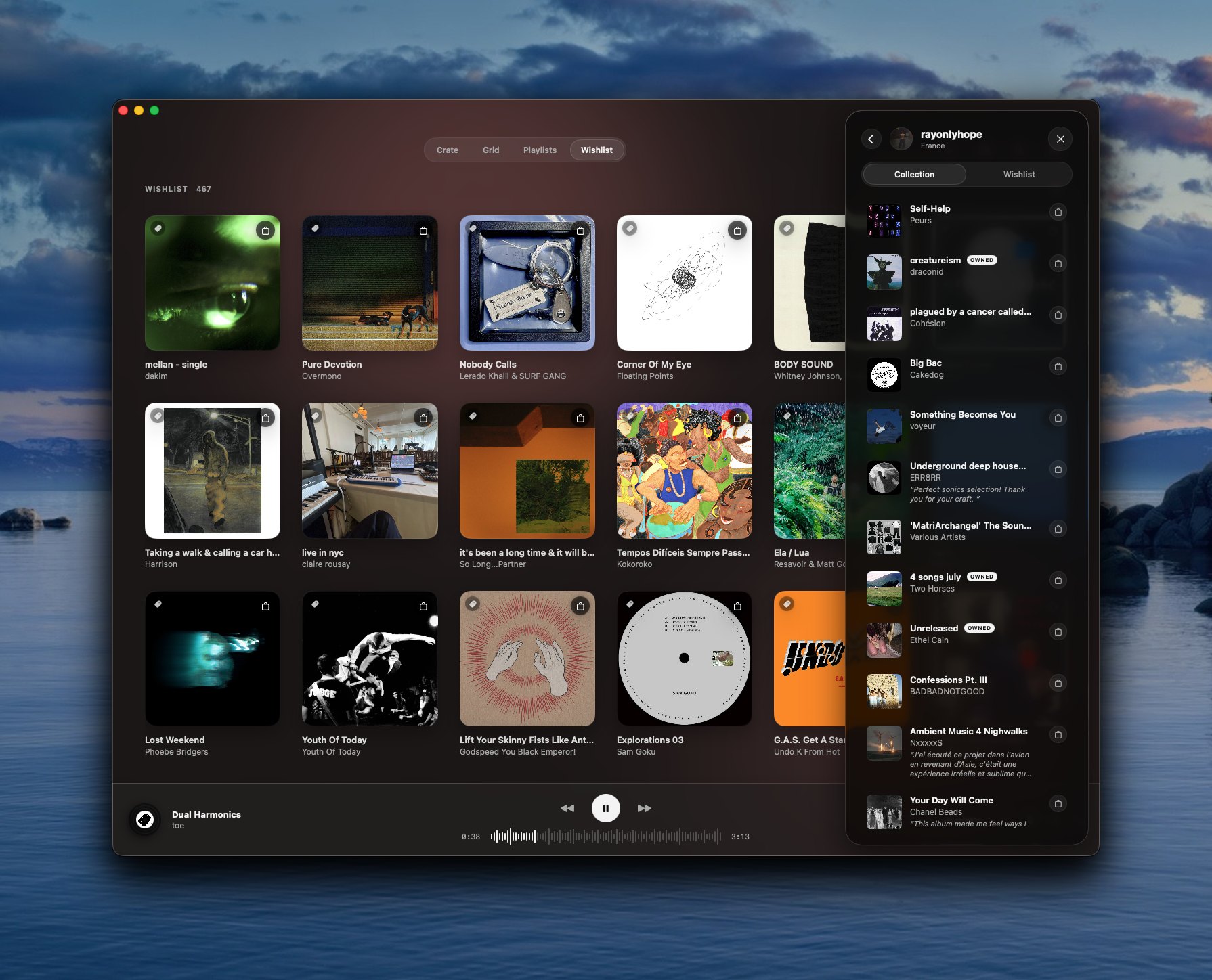Click bag icon on mellan - single cover
The image size is (1212, 980).
(x=266, y=231)
